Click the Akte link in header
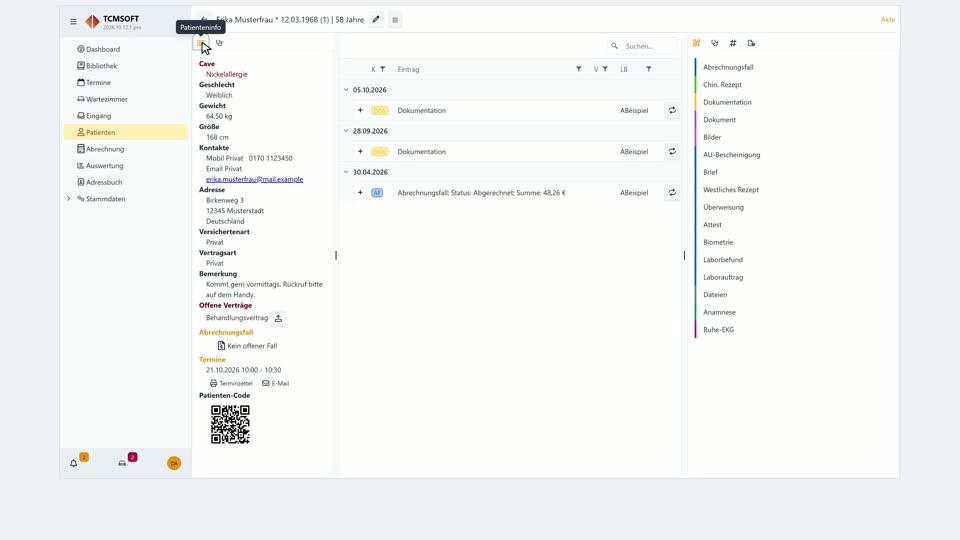Viewport: 960px width, 540px height. [x=888, y=20]
